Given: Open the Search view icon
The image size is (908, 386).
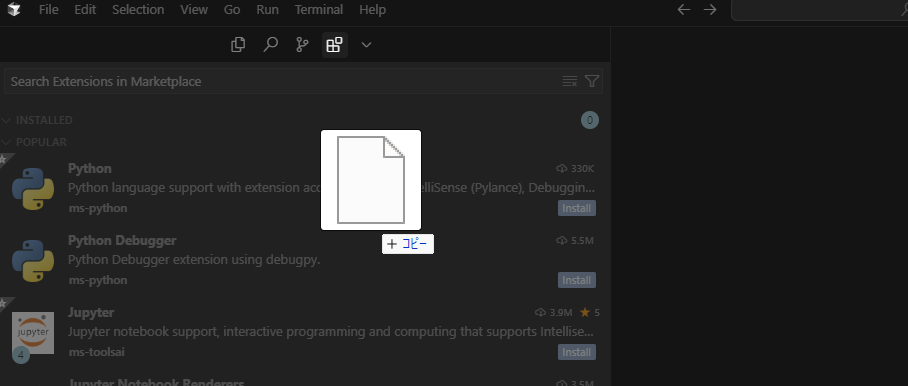Looking at the screenshot, I should (x=270, y=45).
